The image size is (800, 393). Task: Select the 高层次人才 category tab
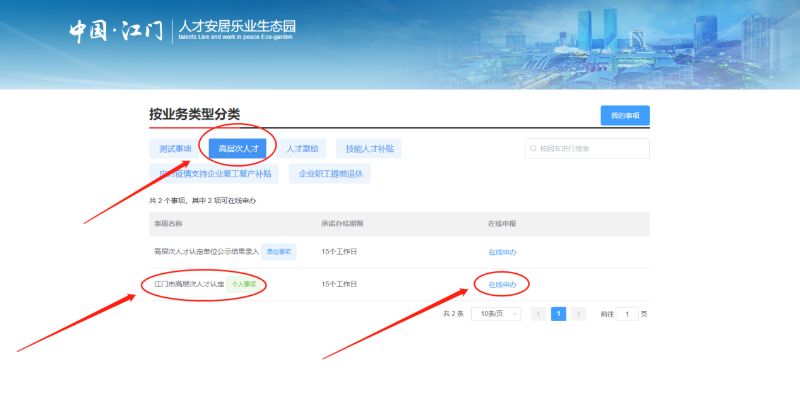point(239,149)
